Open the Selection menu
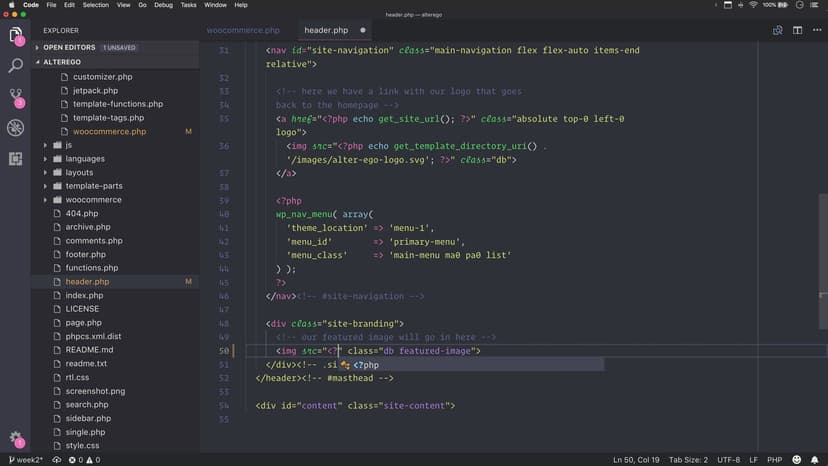The height and width of the screenshot is (466, 828). point(96,5)
